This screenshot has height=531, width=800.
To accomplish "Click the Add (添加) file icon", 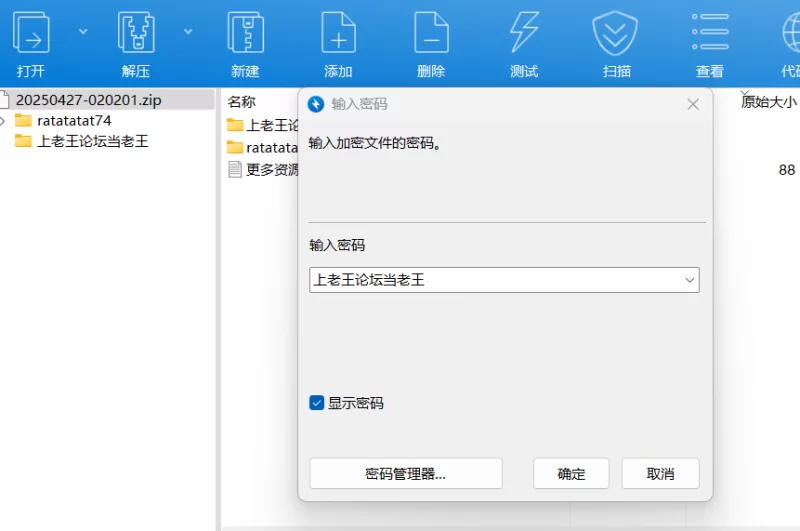I will [338, 33].
